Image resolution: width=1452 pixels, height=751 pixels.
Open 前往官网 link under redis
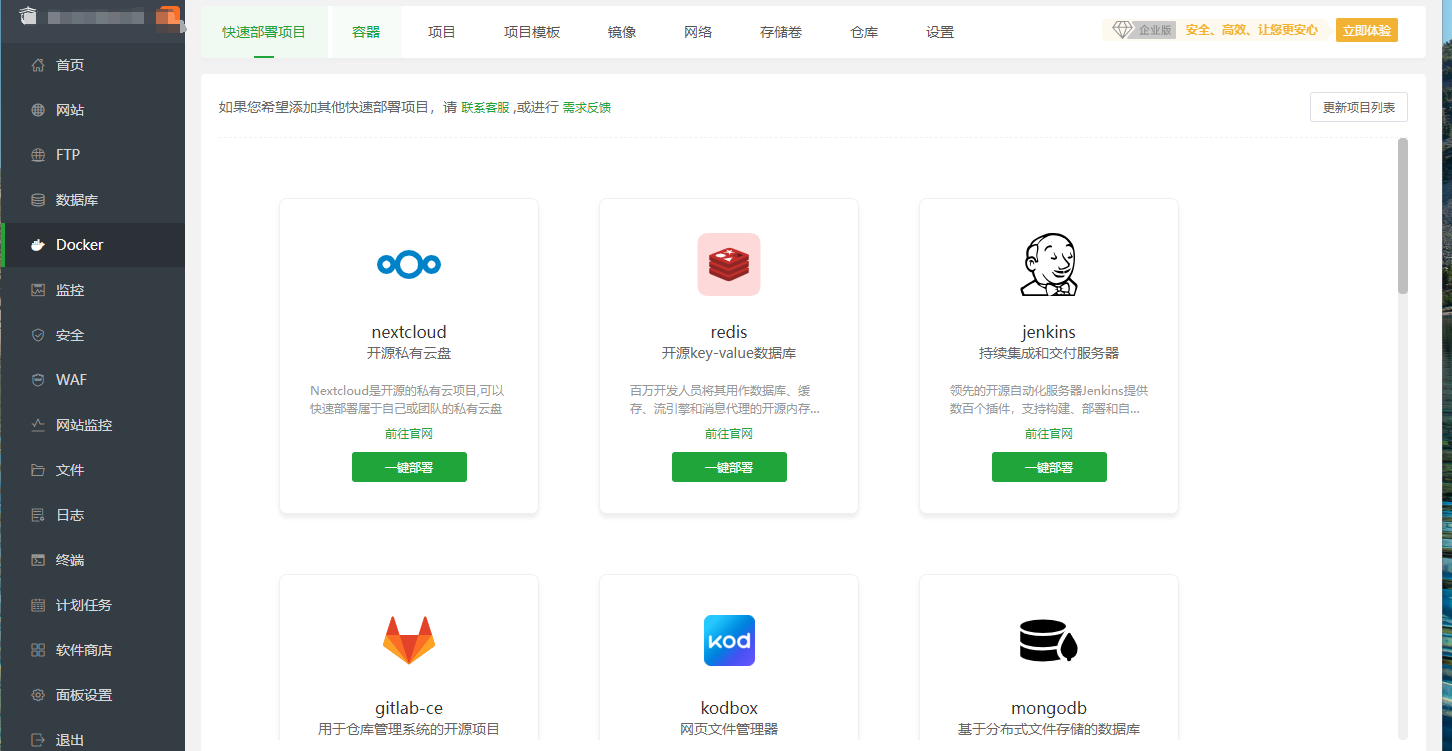click(729, 434)
